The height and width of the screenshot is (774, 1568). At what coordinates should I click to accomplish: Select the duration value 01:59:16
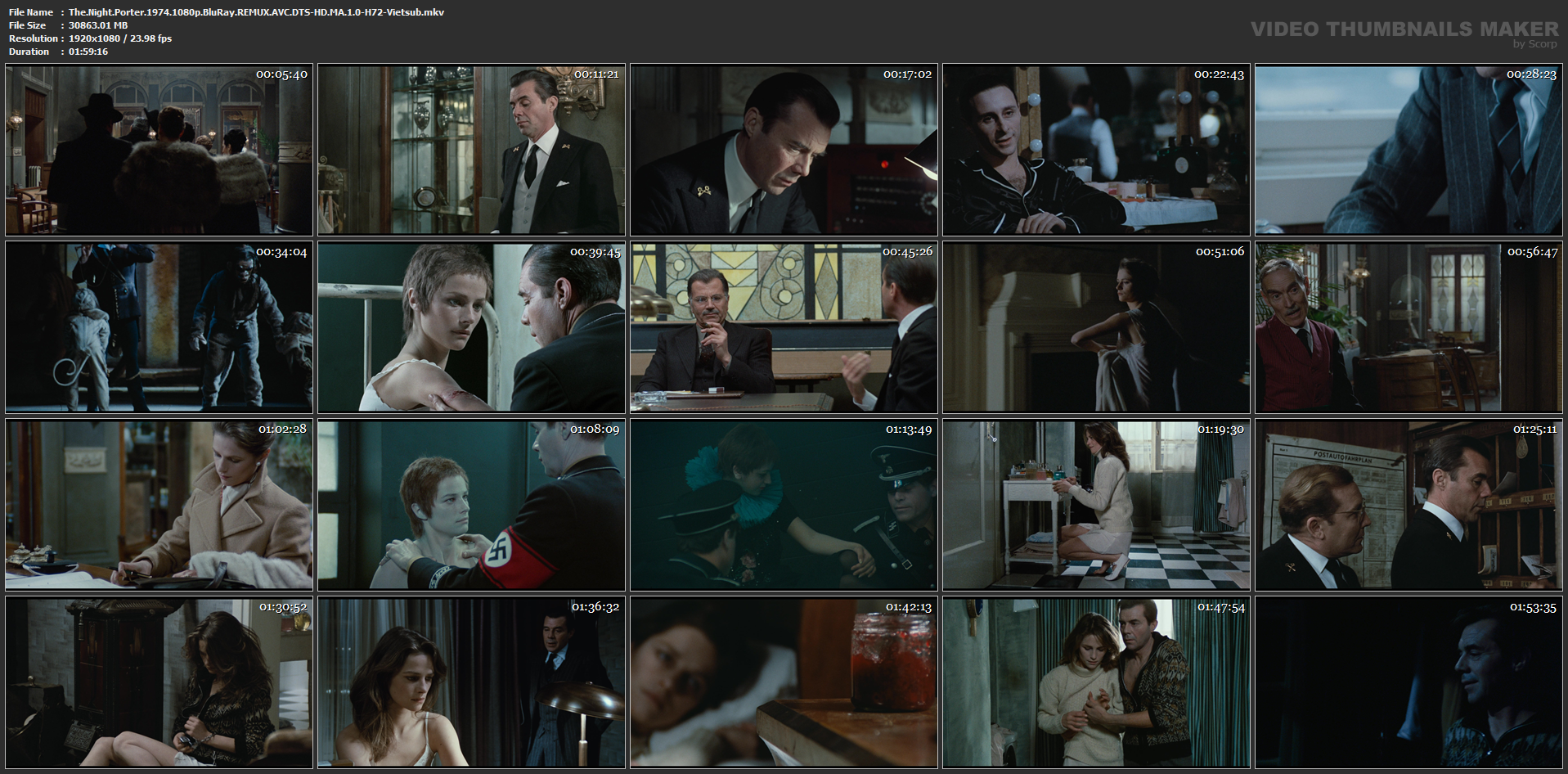(88, 52)
